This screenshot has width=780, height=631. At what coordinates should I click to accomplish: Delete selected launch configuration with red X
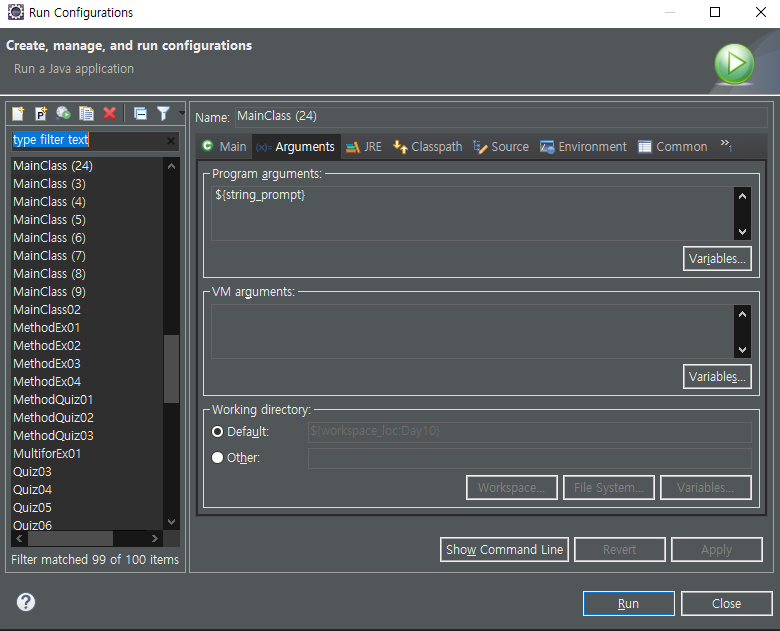109,114
